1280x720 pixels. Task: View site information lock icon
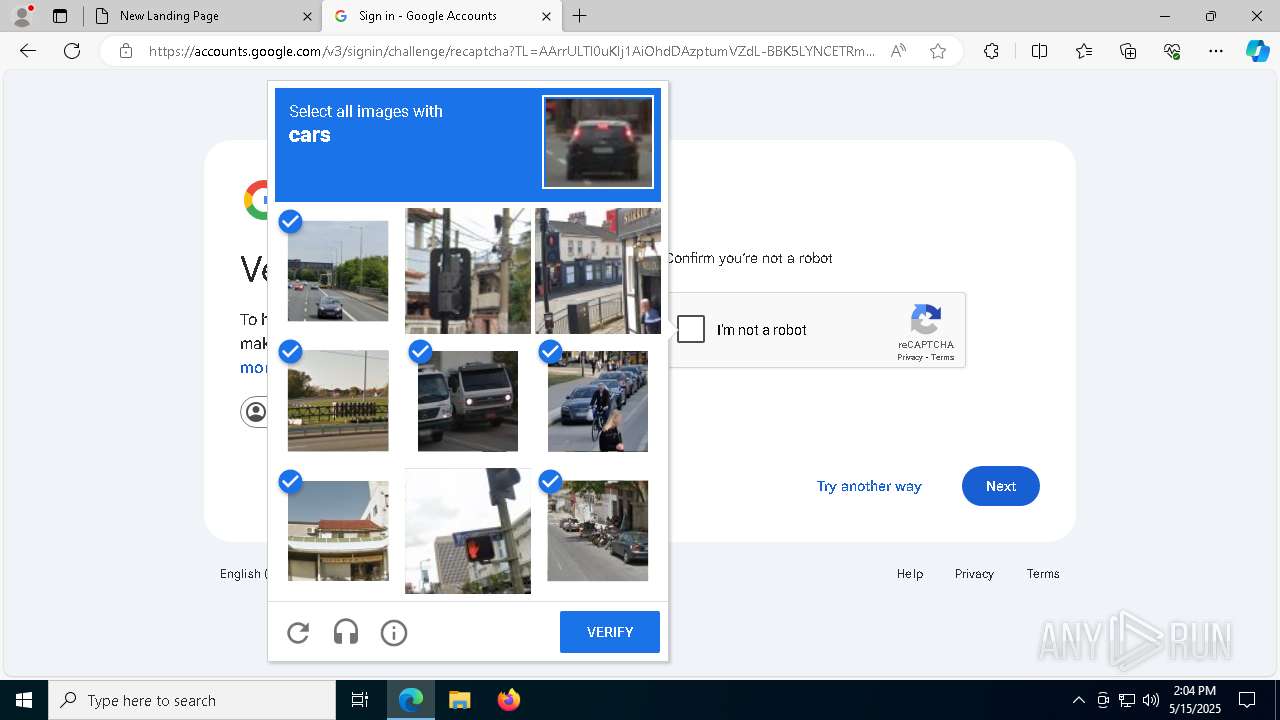pos(126,51)
